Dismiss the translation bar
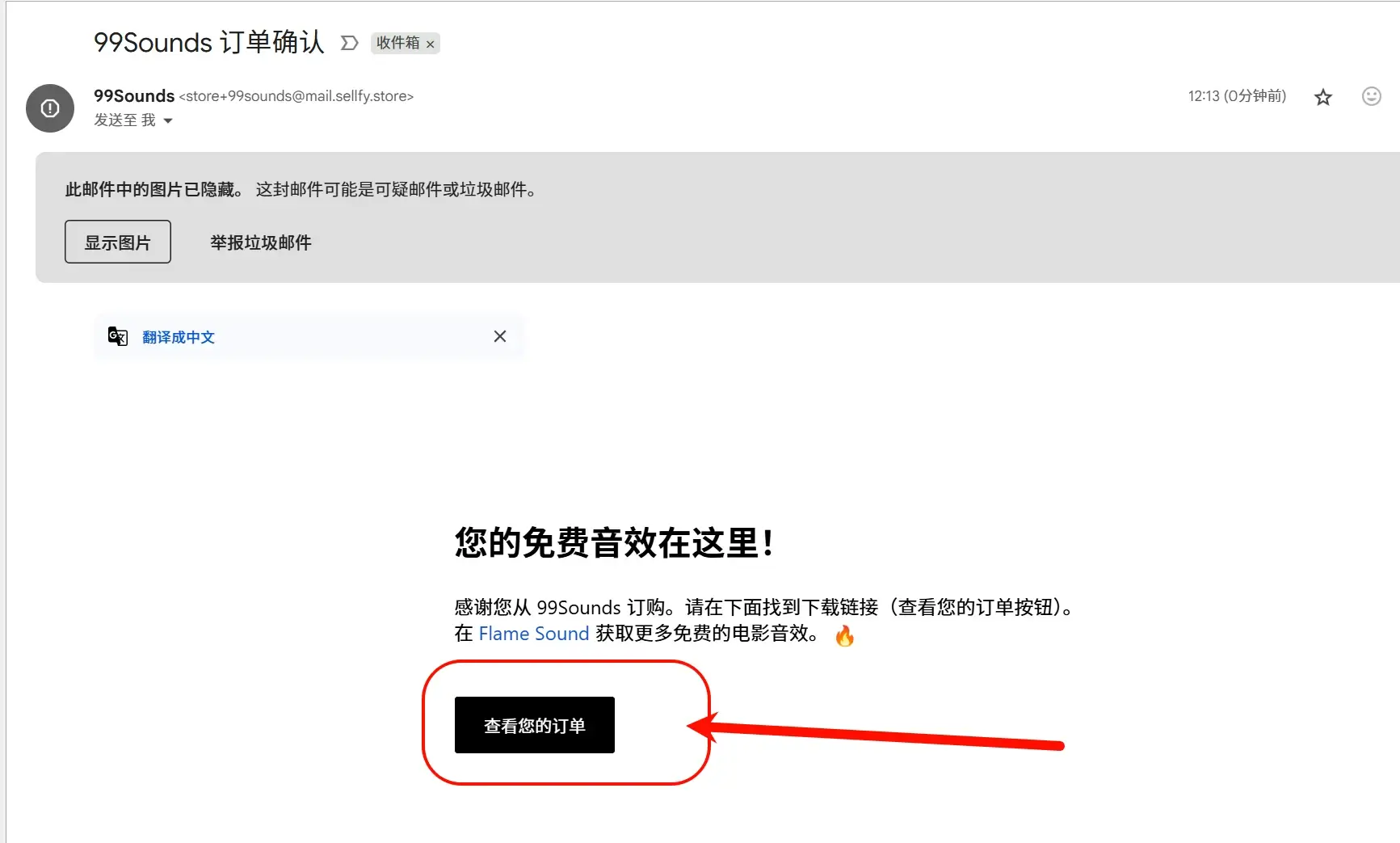 click(500, 336)
